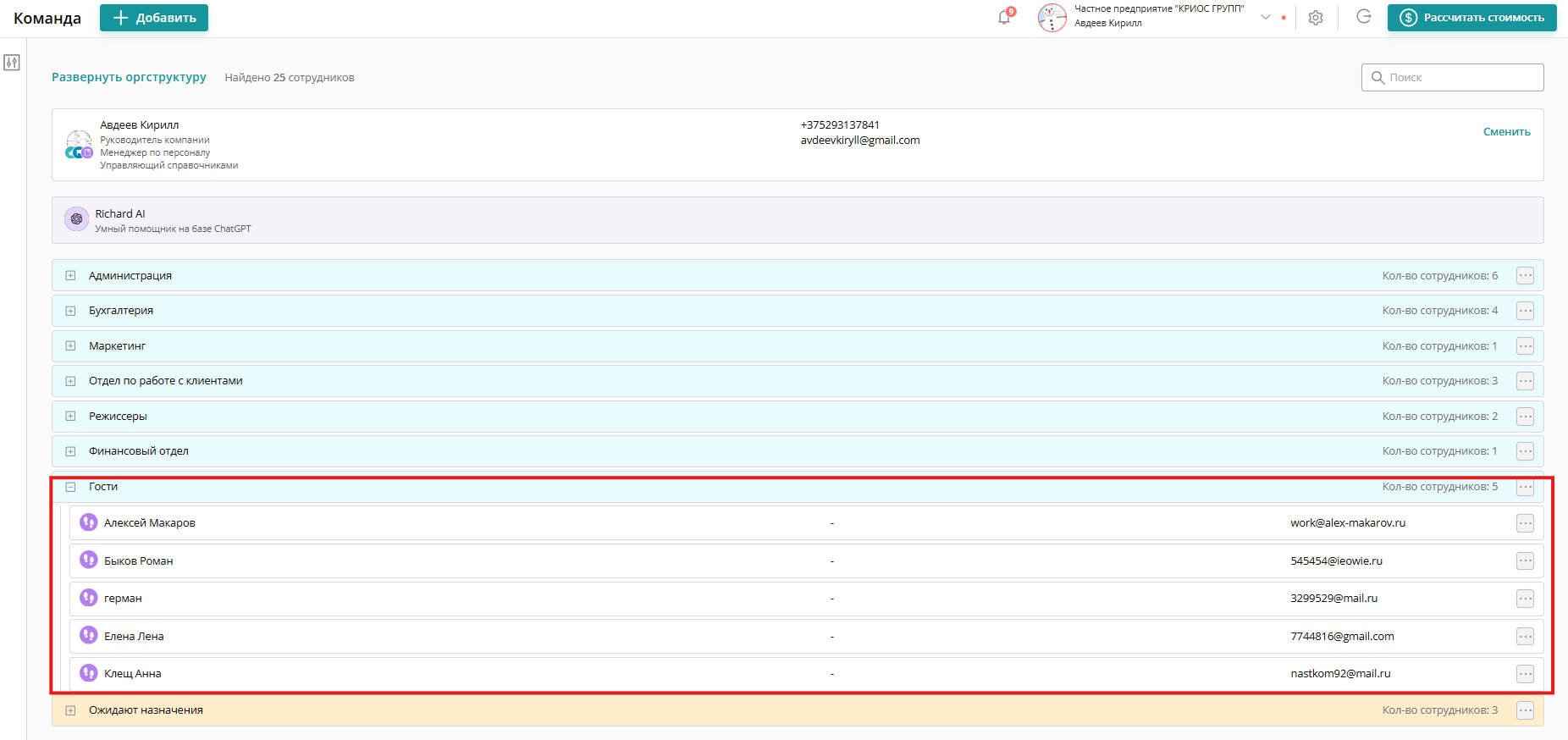Viewport: 1568px width, 740px height.
Task: Click guest icon beside герман
Action: (x=88, y=598)
